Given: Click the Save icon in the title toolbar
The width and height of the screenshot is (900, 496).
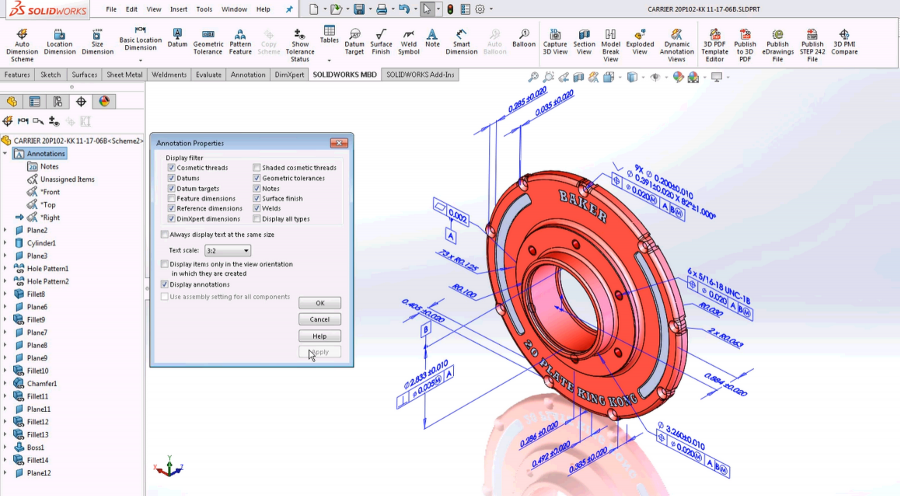Looking at the screenshot, I should [359, 9].
